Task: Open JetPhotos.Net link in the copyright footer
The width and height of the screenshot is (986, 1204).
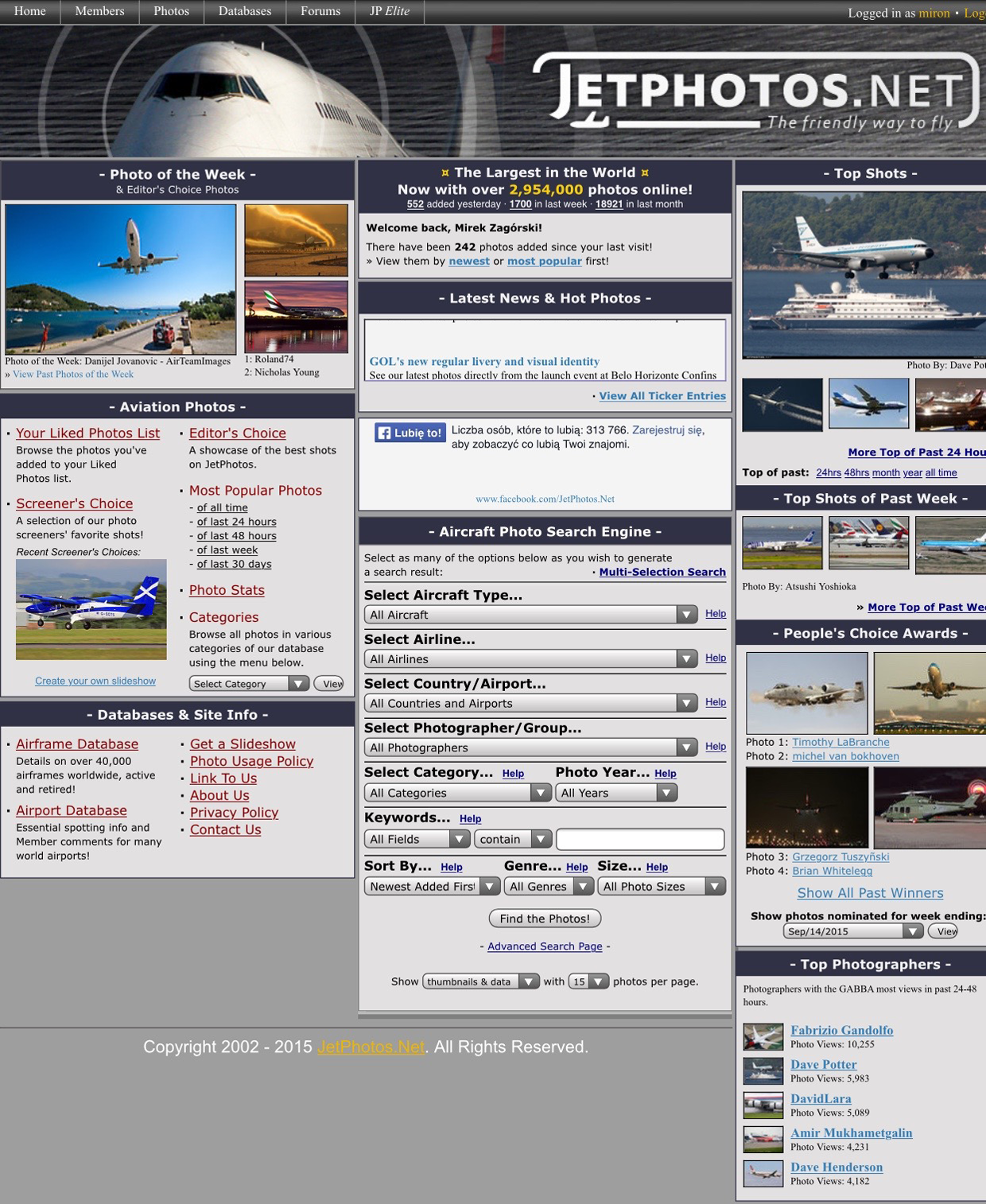Action: (x=371, y=1047)
